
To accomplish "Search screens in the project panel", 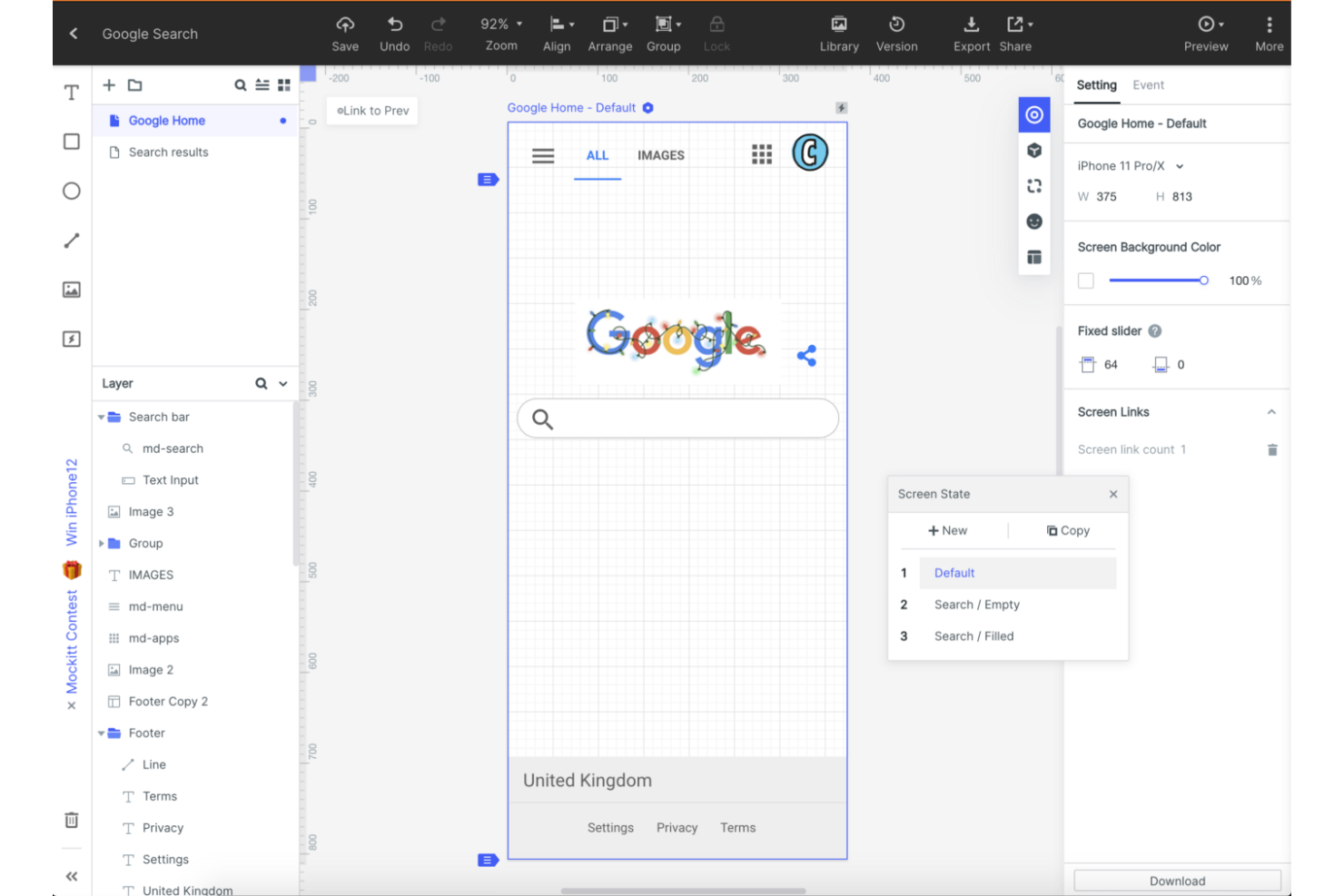I will (241, 84).
